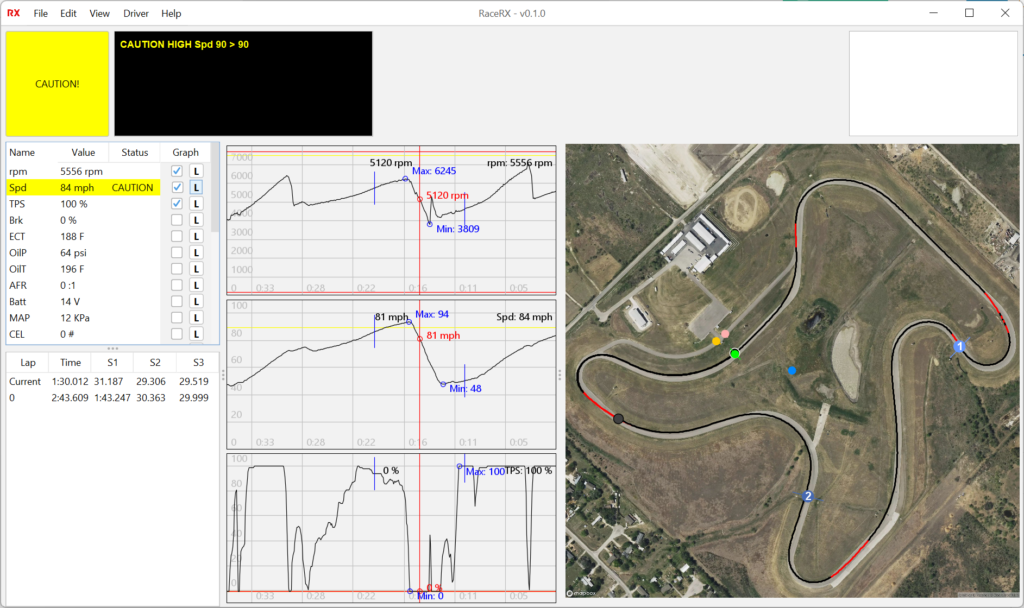Click the pink dot marker on map
Viewport: 1024px width, 608px height.
(x=725, y=334)
